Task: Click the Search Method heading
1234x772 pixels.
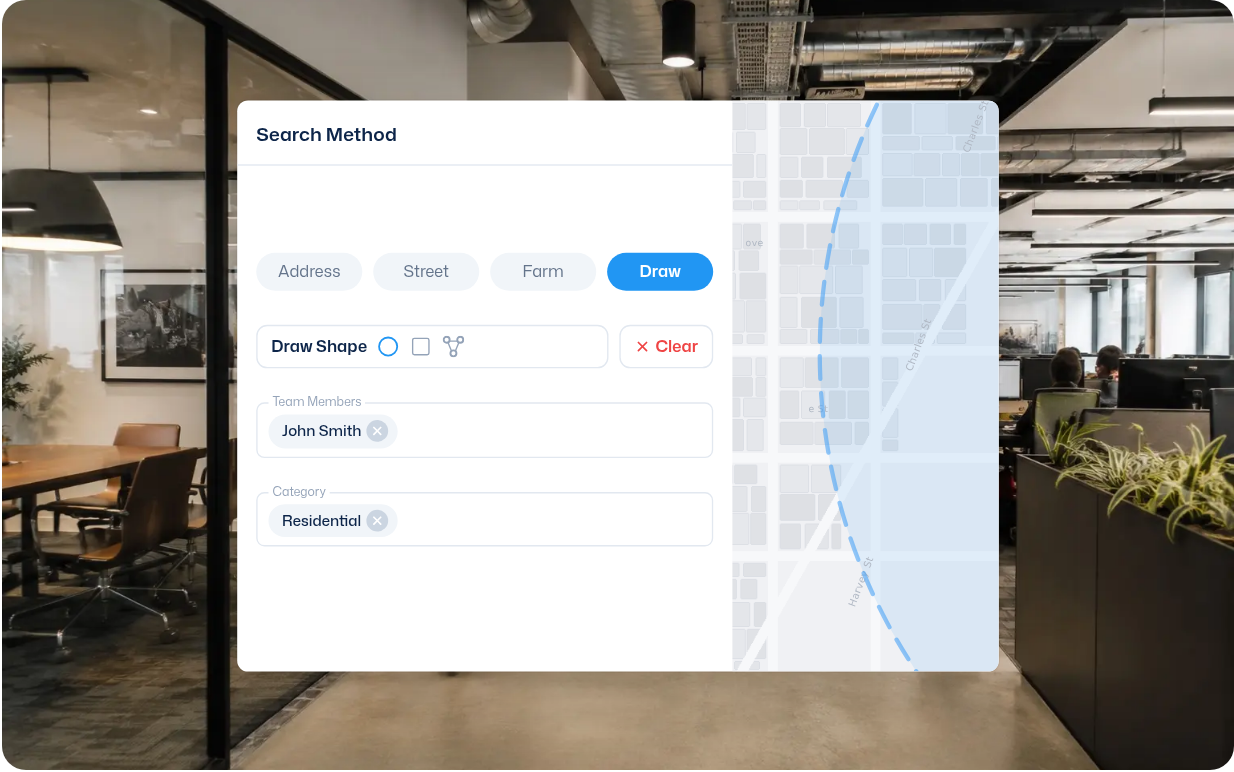Action: pyautogui.click(x=326, y=135)
